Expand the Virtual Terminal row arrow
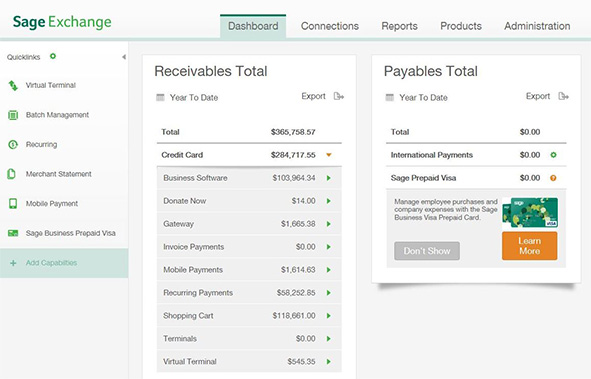Screen dimensions: 591x379 [x=329, y=362]
